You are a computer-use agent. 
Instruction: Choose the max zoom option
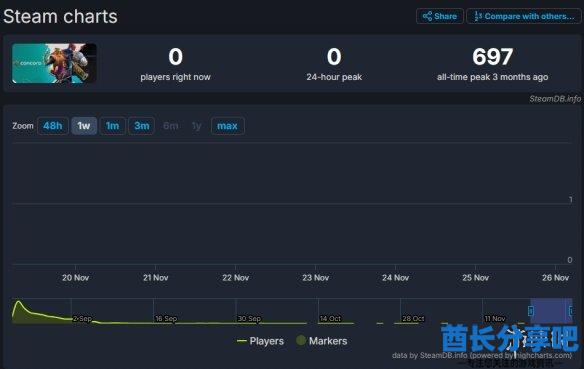pyautogui.click(x=228, y=126)
